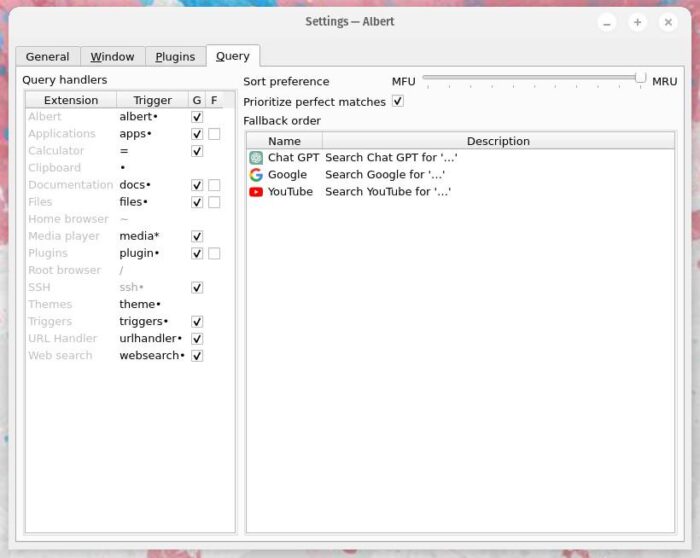Uncheck the G checkbox for Media player
This screenshot has height=558, width=700.
pyautogui.click(x=197, y=236)
